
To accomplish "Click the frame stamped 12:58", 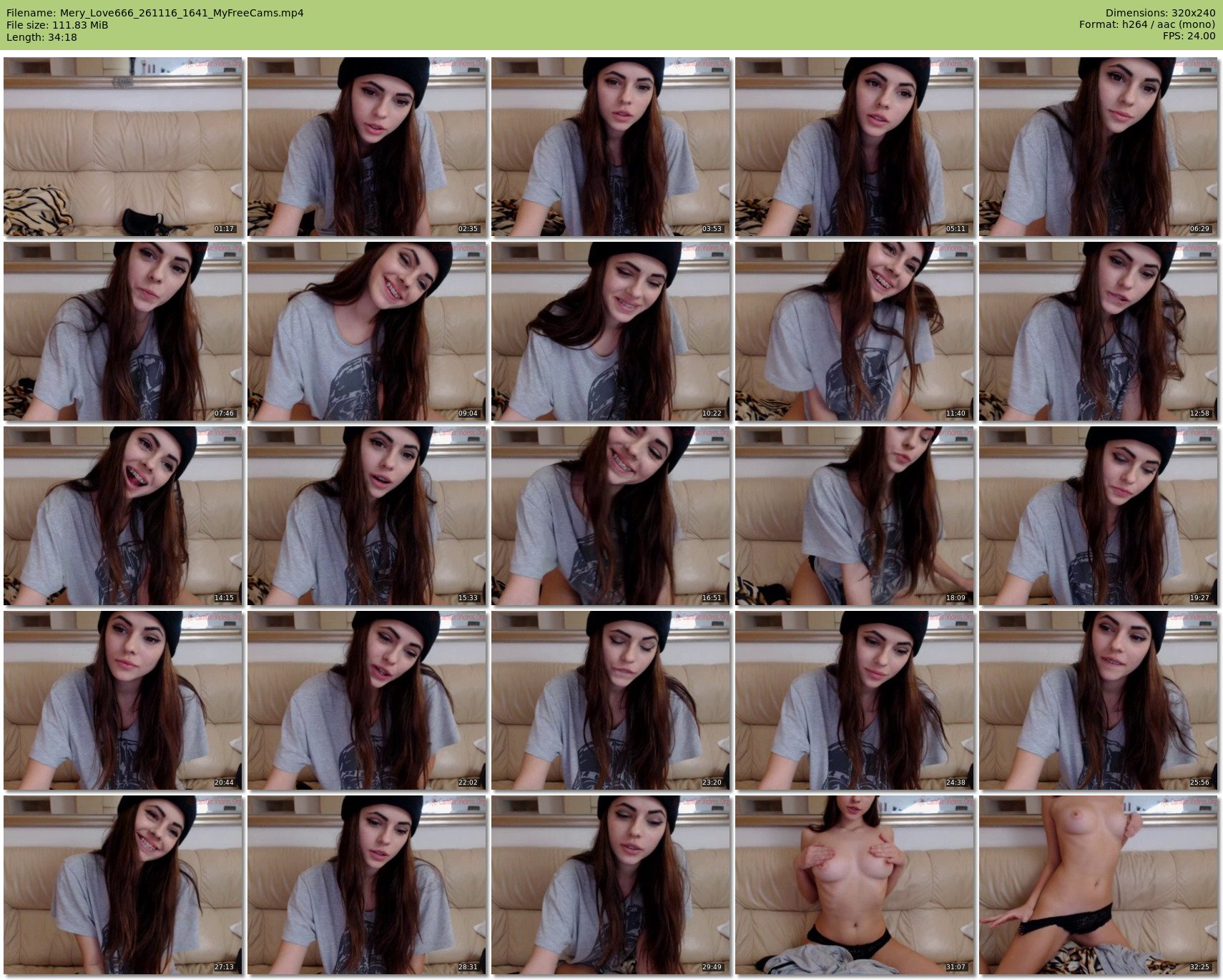I will [x=1098, y=331].
